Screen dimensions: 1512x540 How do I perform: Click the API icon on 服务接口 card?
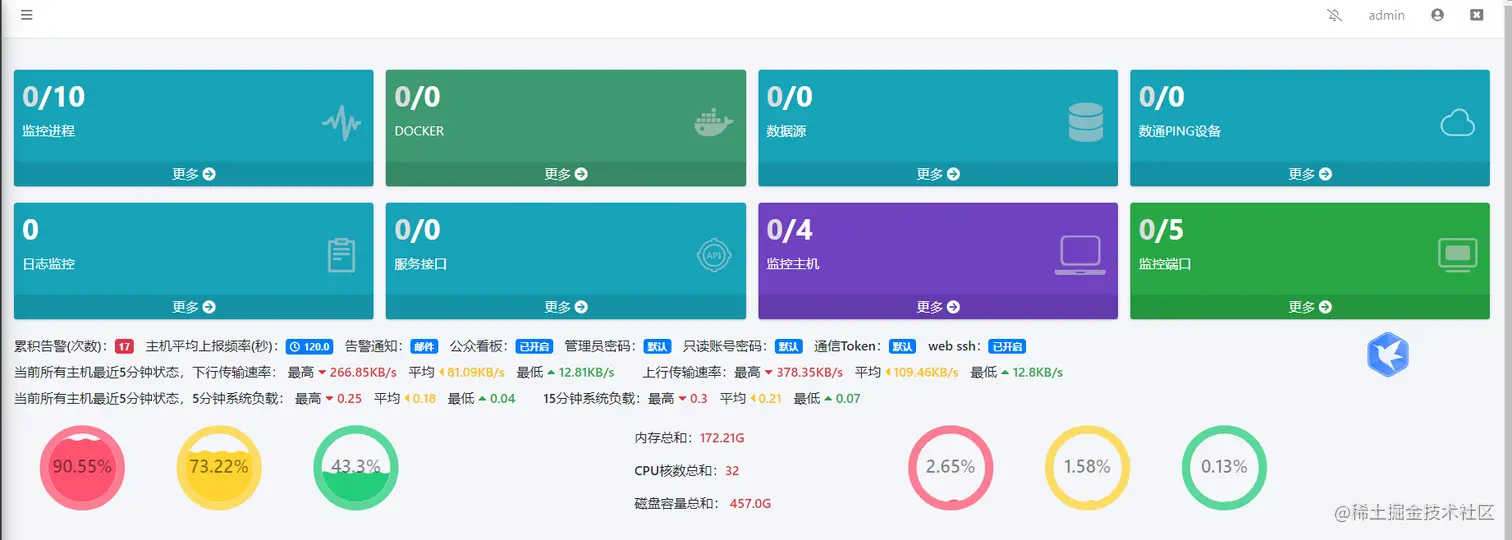click(x=713, y=255)
